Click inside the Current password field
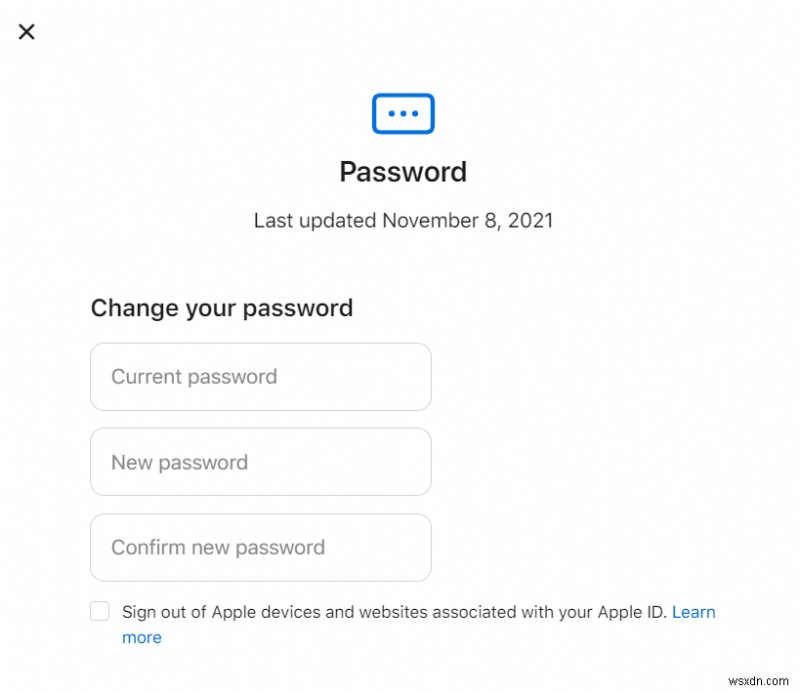This screenshot has width=800, height=691. click(260, 377)
